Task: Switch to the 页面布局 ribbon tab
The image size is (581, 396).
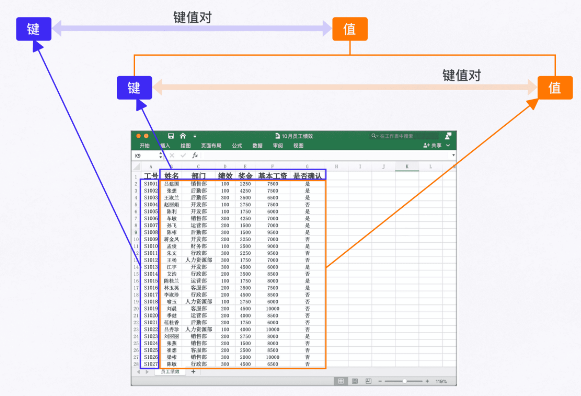Action: (x=211, y=146)
